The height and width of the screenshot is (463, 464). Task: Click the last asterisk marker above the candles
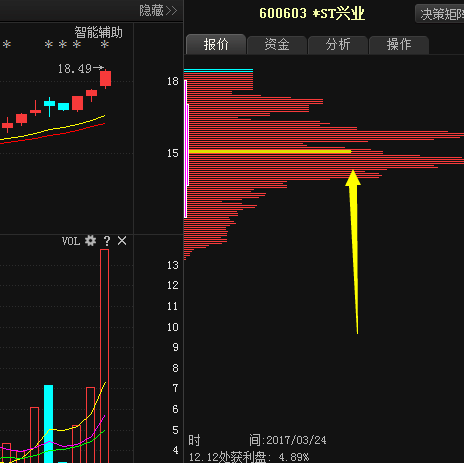pos(105,44)
